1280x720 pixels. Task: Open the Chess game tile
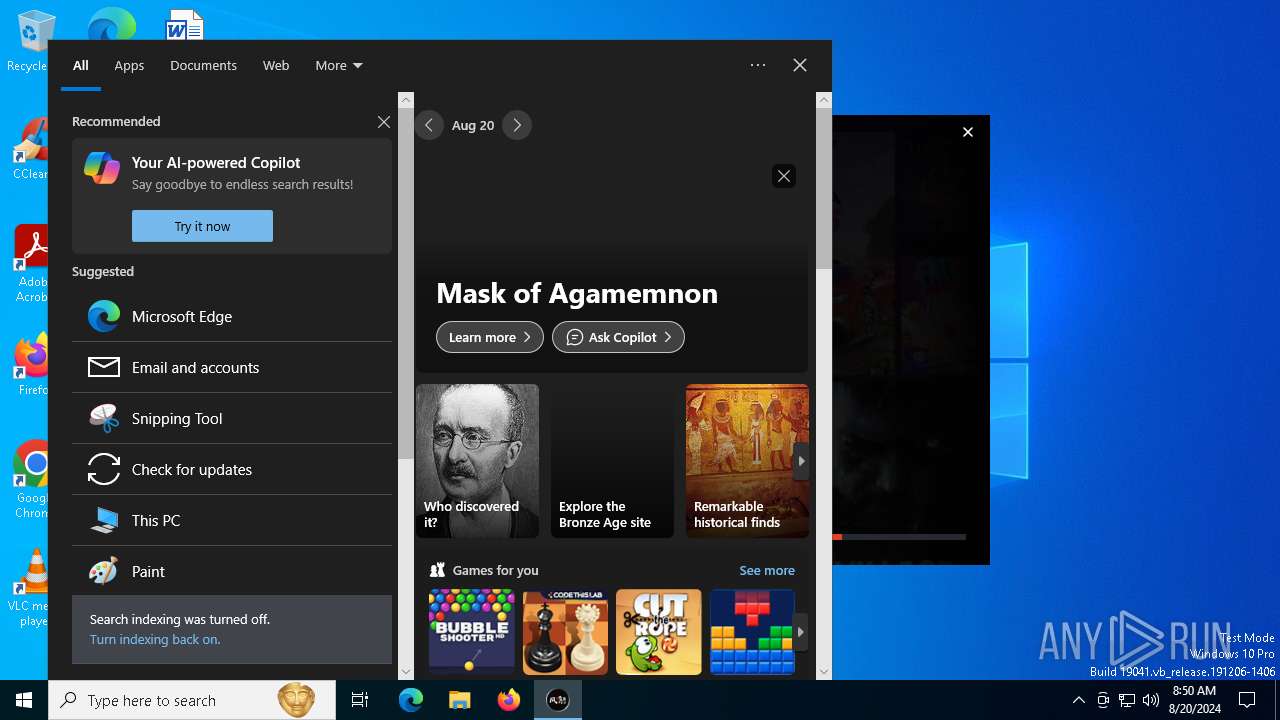tap(565, 632)
